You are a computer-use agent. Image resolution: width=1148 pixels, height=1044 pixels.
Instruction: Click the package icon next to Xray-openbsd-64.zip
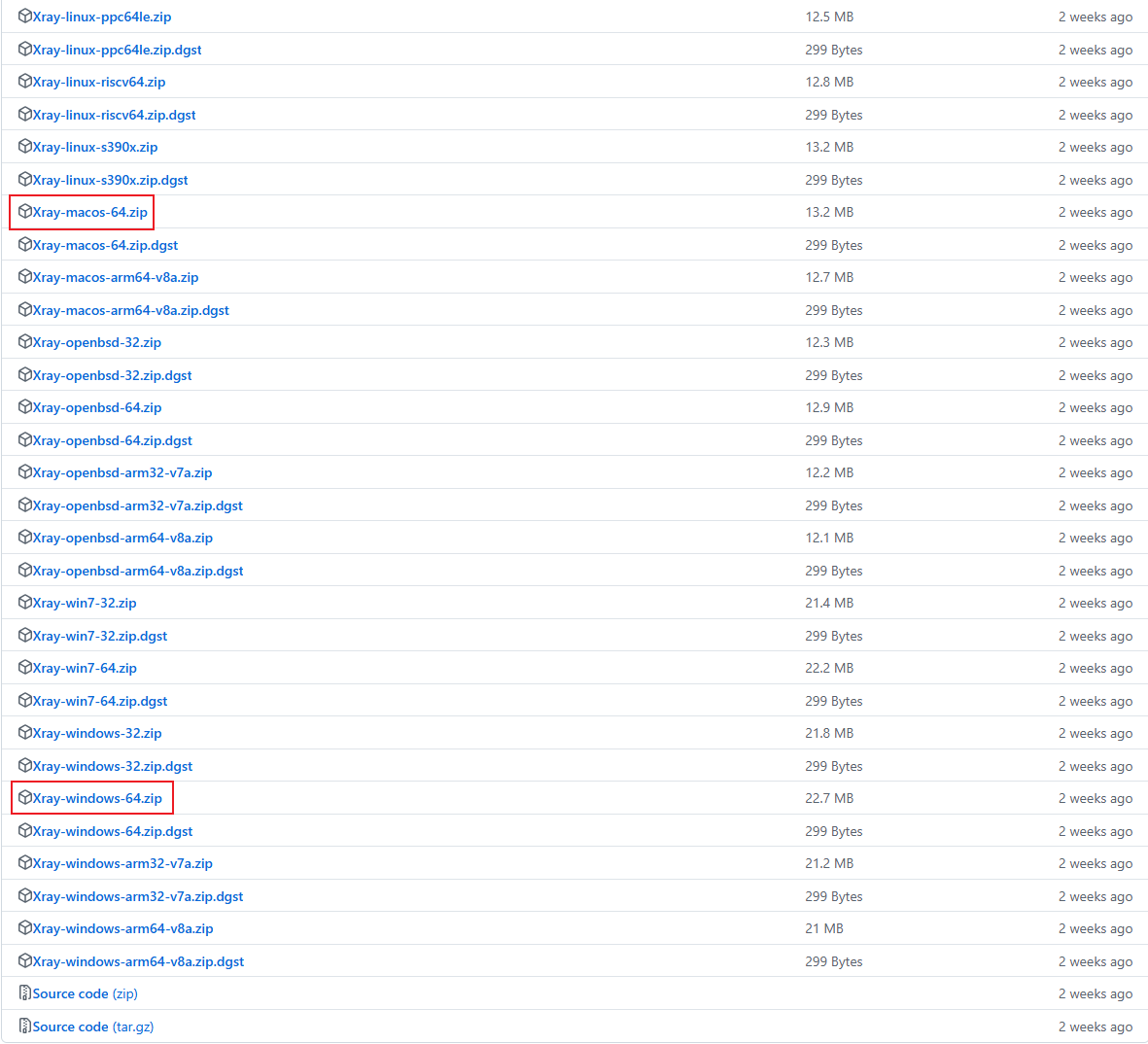pyautogui.click(x=25, y=407)
